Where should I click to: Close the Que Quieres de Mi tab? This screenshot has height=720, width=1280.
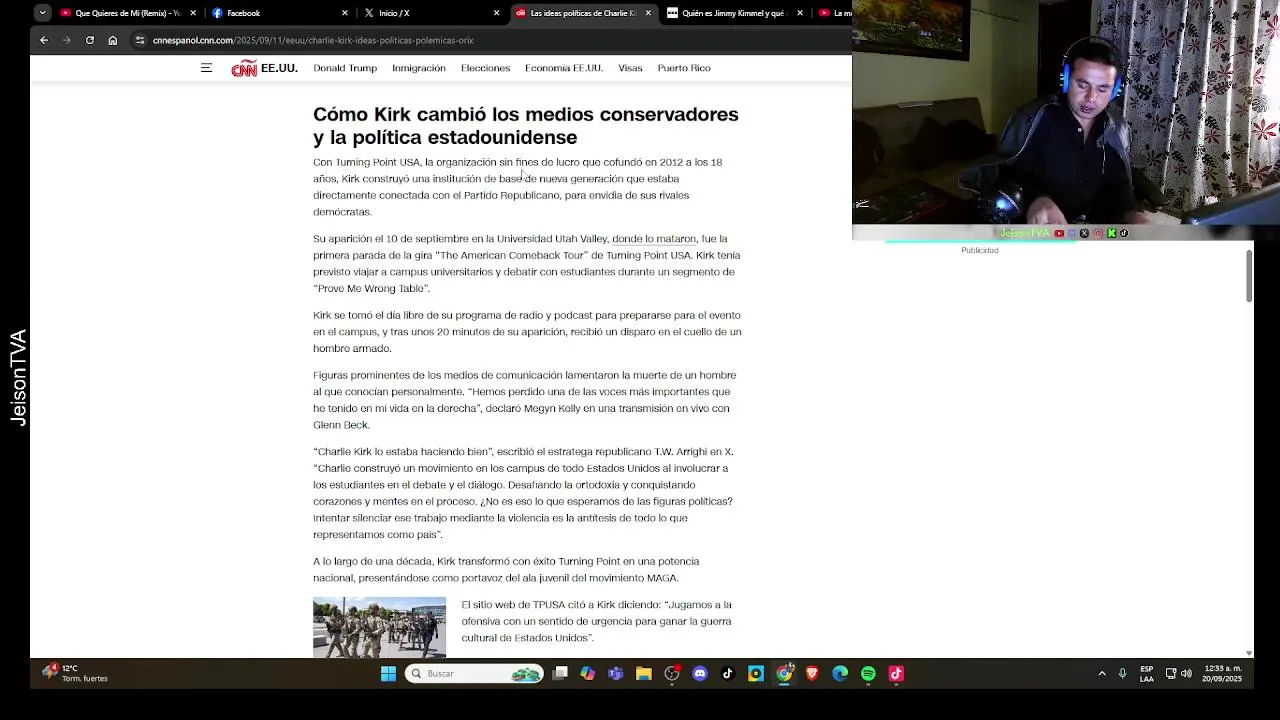193,13
